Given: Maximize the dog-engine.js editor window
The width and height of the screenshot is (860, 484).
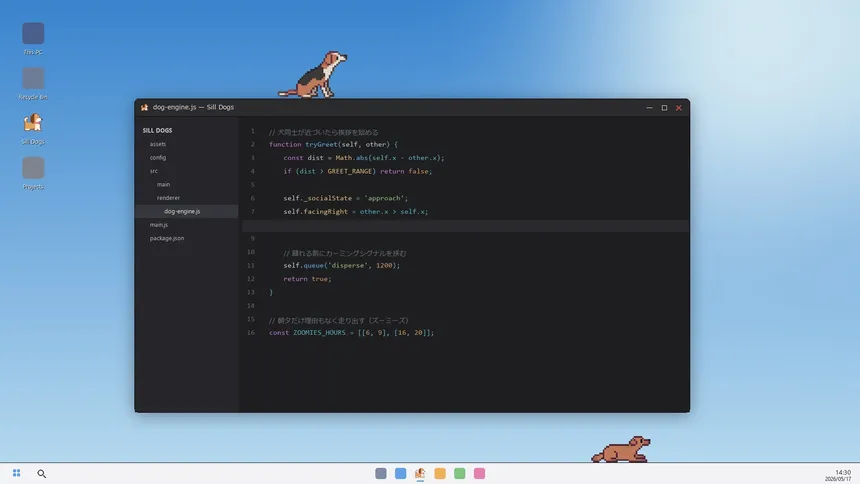Looking at the screenshot, I should pos(664,108).
